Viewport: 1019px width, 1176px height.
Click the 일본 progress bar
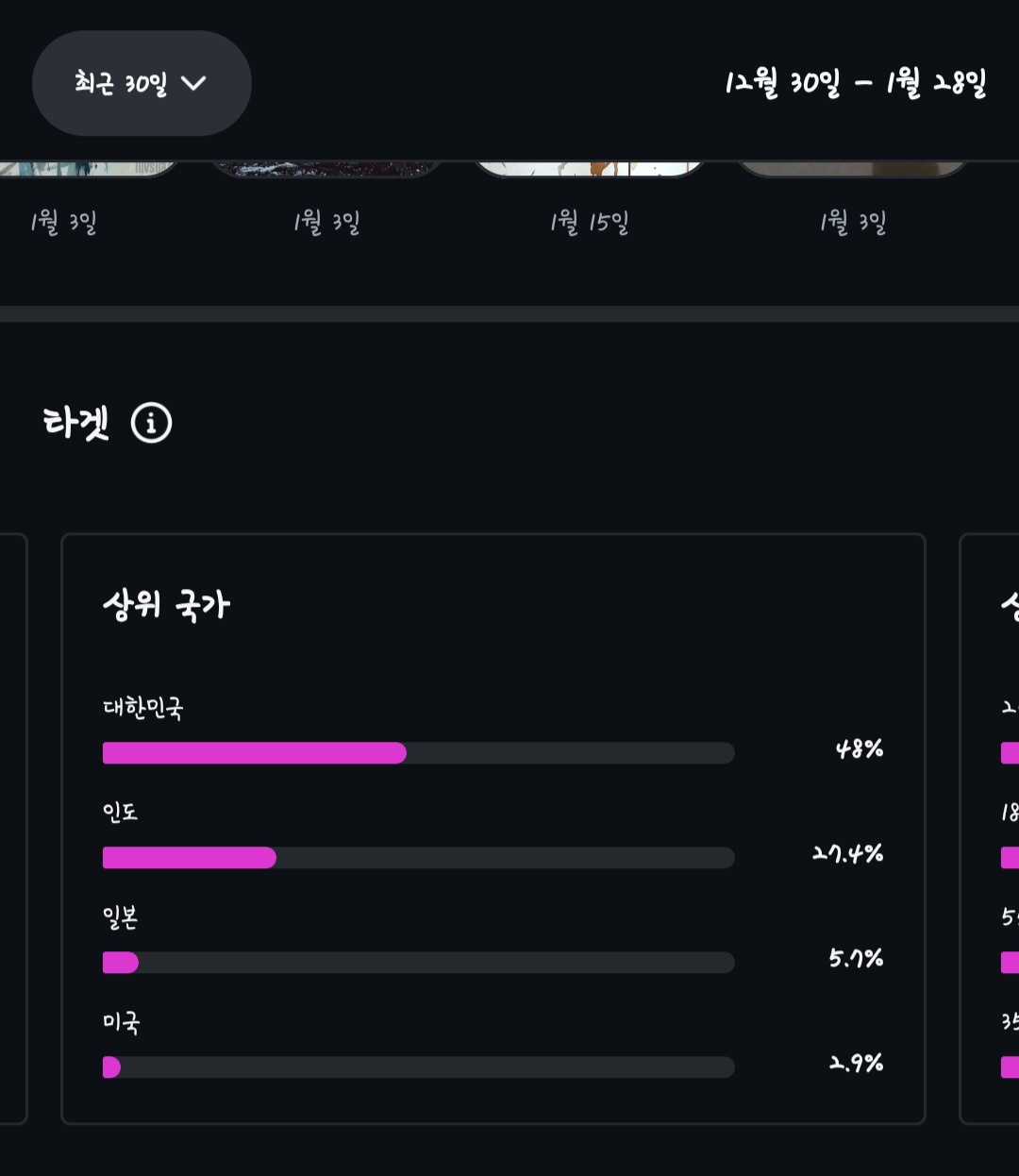point(418,963)
